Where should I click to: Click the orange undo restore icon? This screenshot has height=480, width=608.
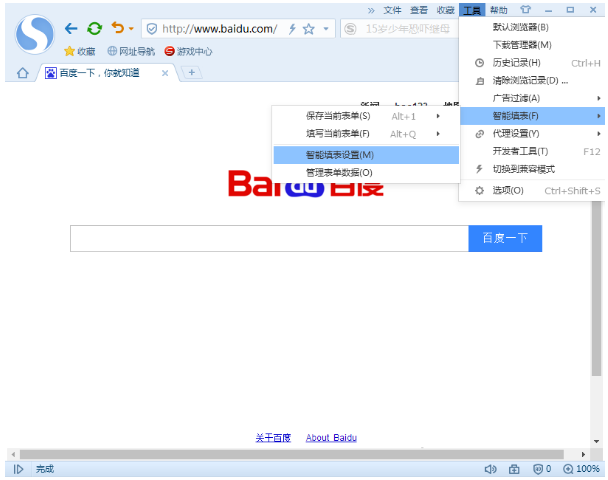click(117, 28)
